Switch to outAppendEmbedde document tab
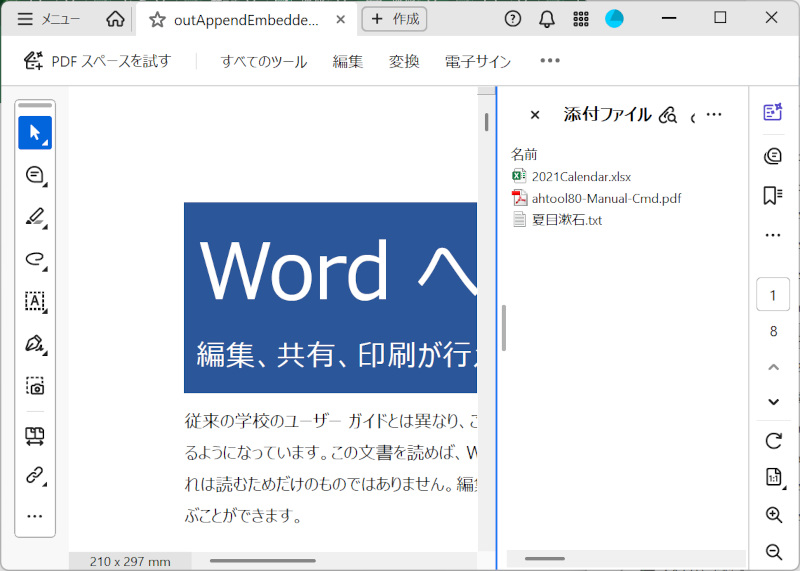 point(246,20)
